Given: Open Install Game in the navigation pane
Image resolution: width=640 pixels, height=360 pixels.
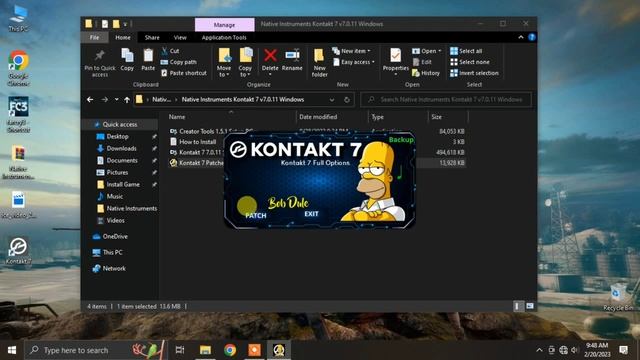Looking at the screenshot, I should [x=123, y=184].
